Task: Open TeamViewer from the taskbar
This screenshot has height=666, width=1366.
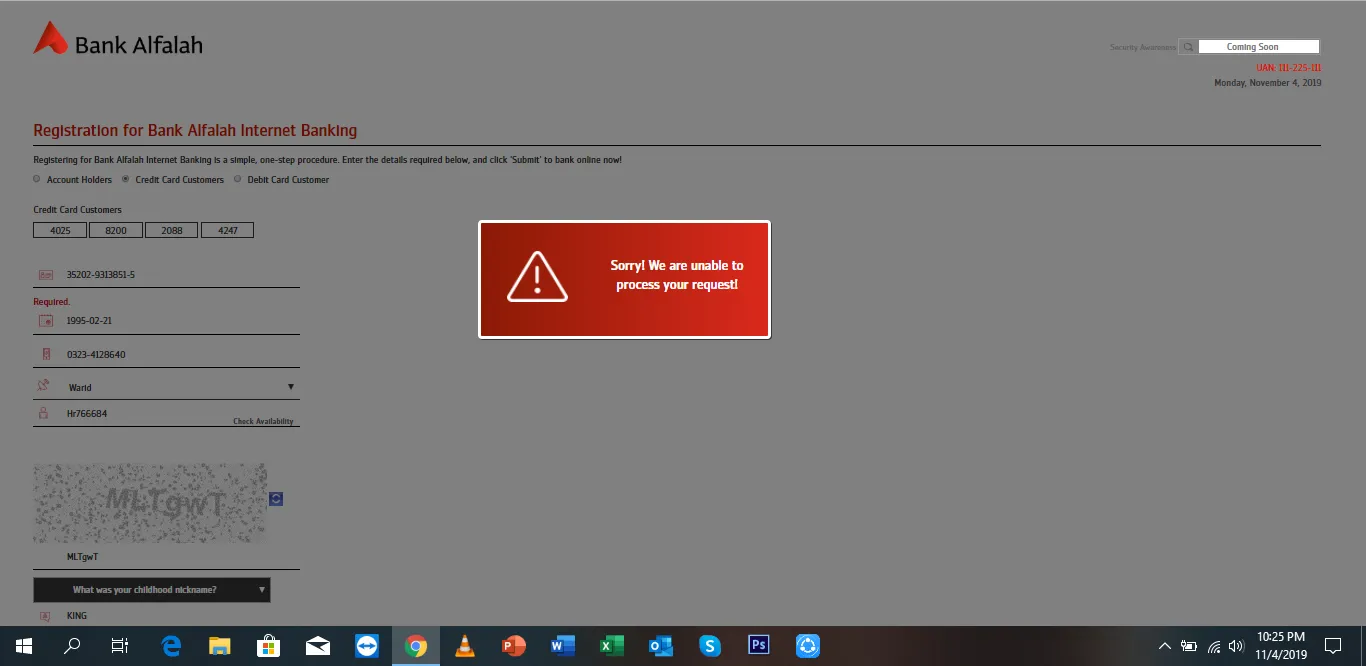Action: [x=367, y=646]
